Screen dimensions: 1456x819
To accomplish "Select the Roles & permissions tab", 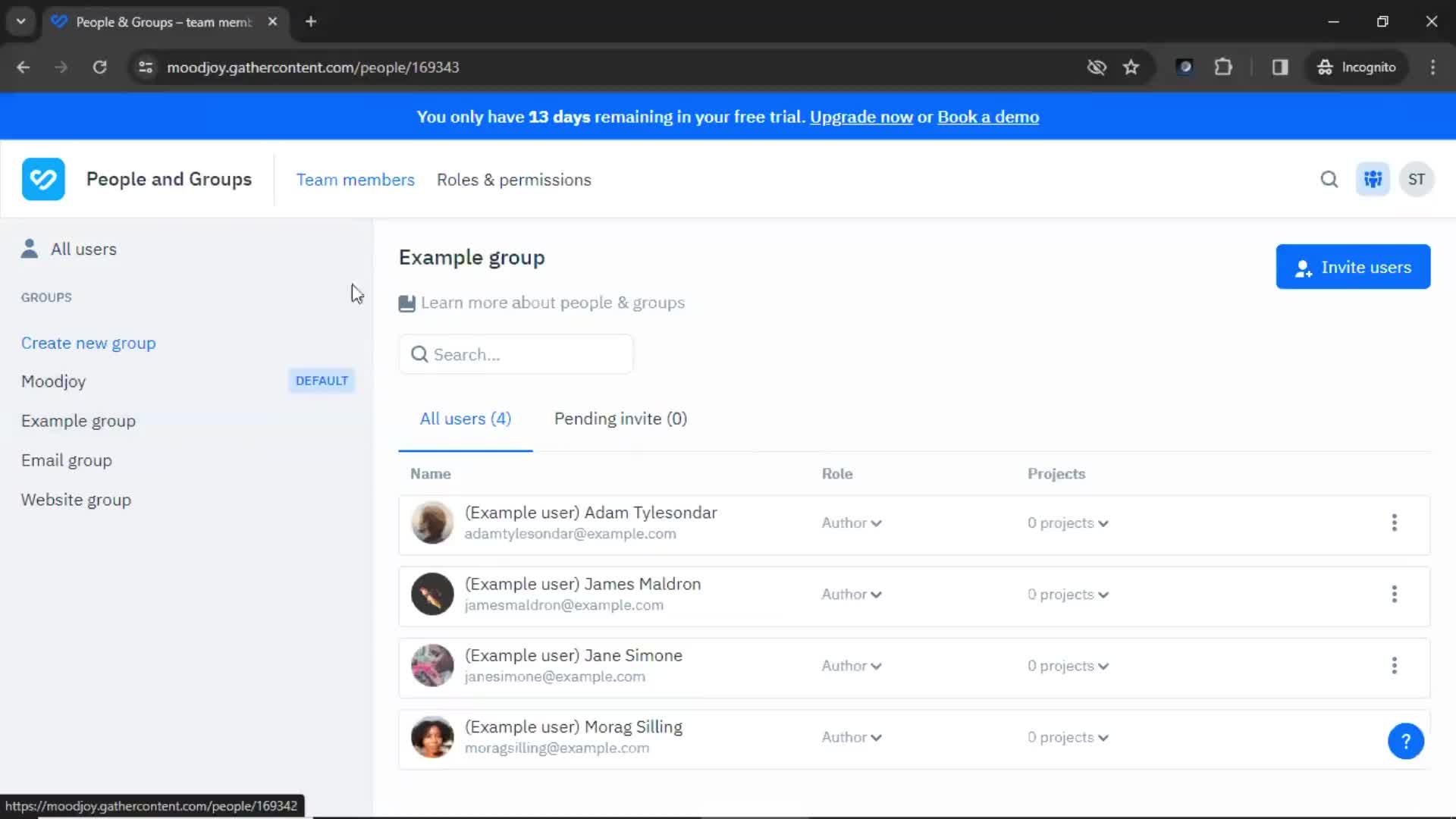I will click(514, 179).
